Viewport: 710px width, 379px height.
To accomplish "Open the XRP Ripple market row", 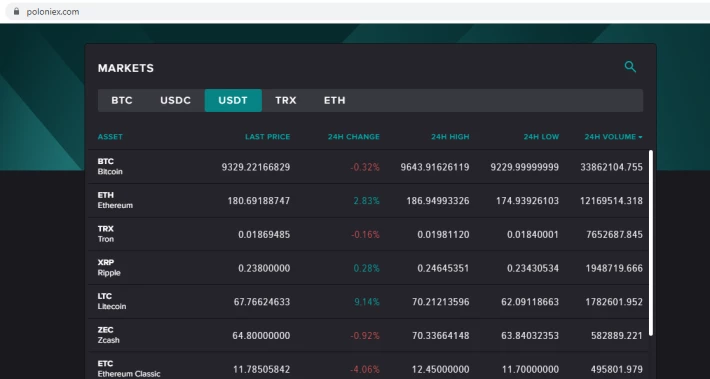I will [368, 268].
